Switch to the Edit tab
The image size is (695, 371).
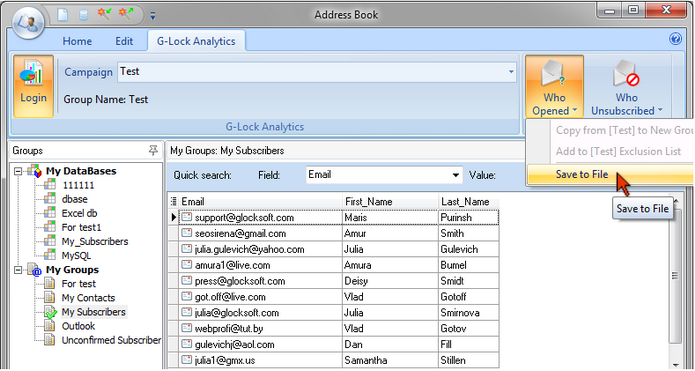124,41
